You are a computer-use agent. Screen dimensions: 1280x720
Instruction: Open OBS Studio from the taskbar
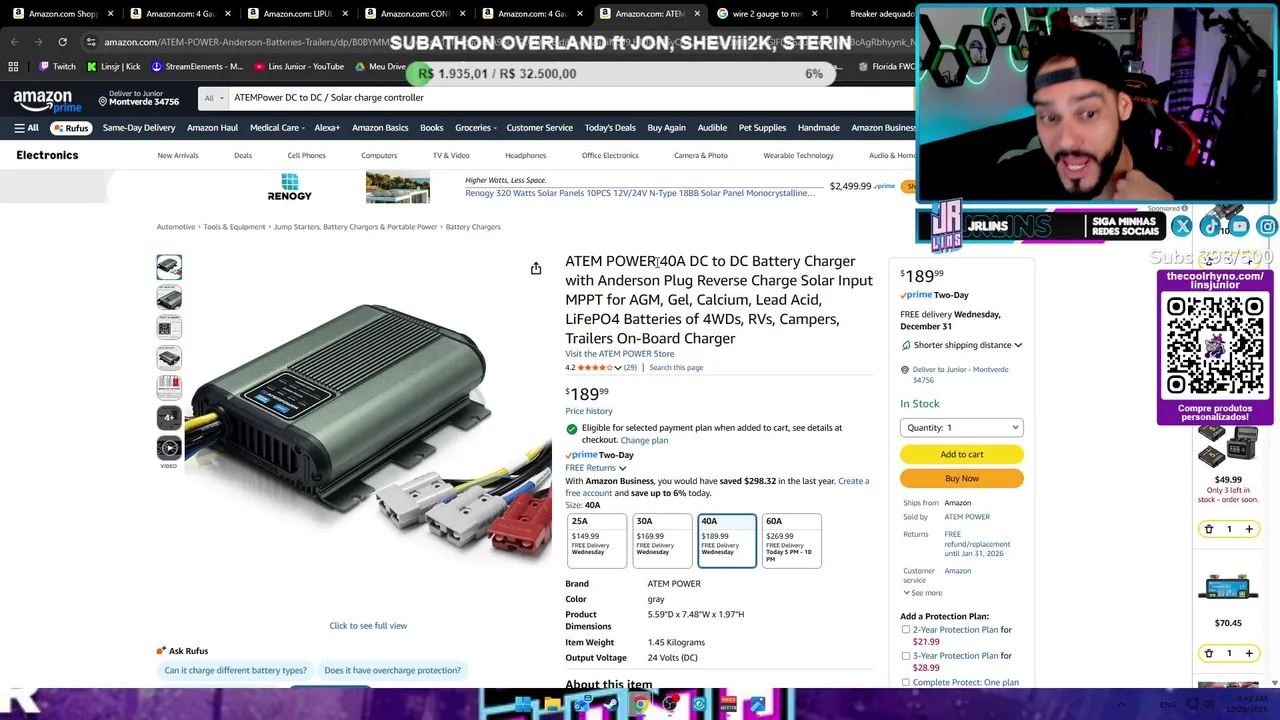[x=670, y=705]
